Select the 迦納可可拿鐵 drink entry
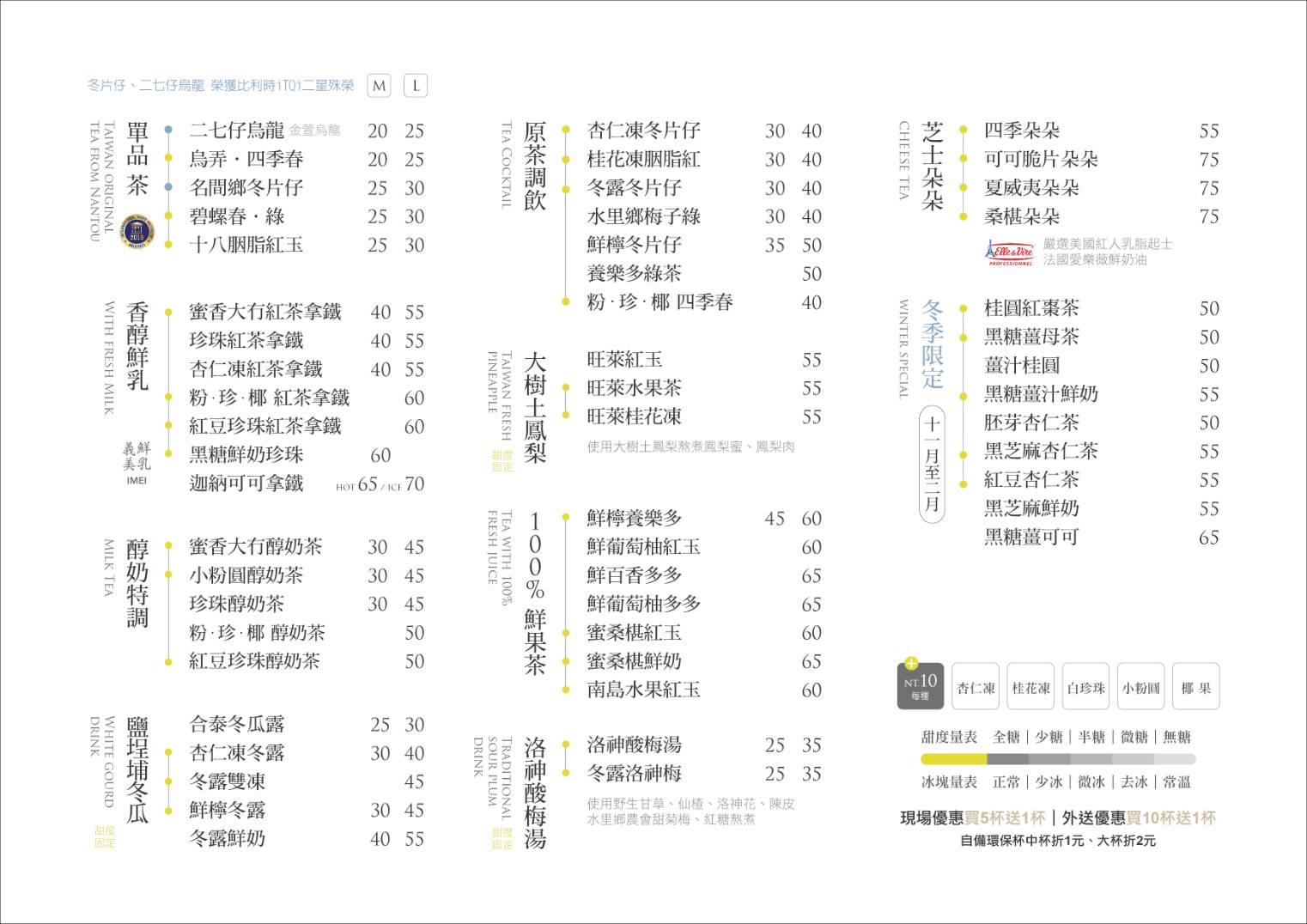Viewport: 1307px width, 924px height. pyautogui.click(x=246, y=484)
